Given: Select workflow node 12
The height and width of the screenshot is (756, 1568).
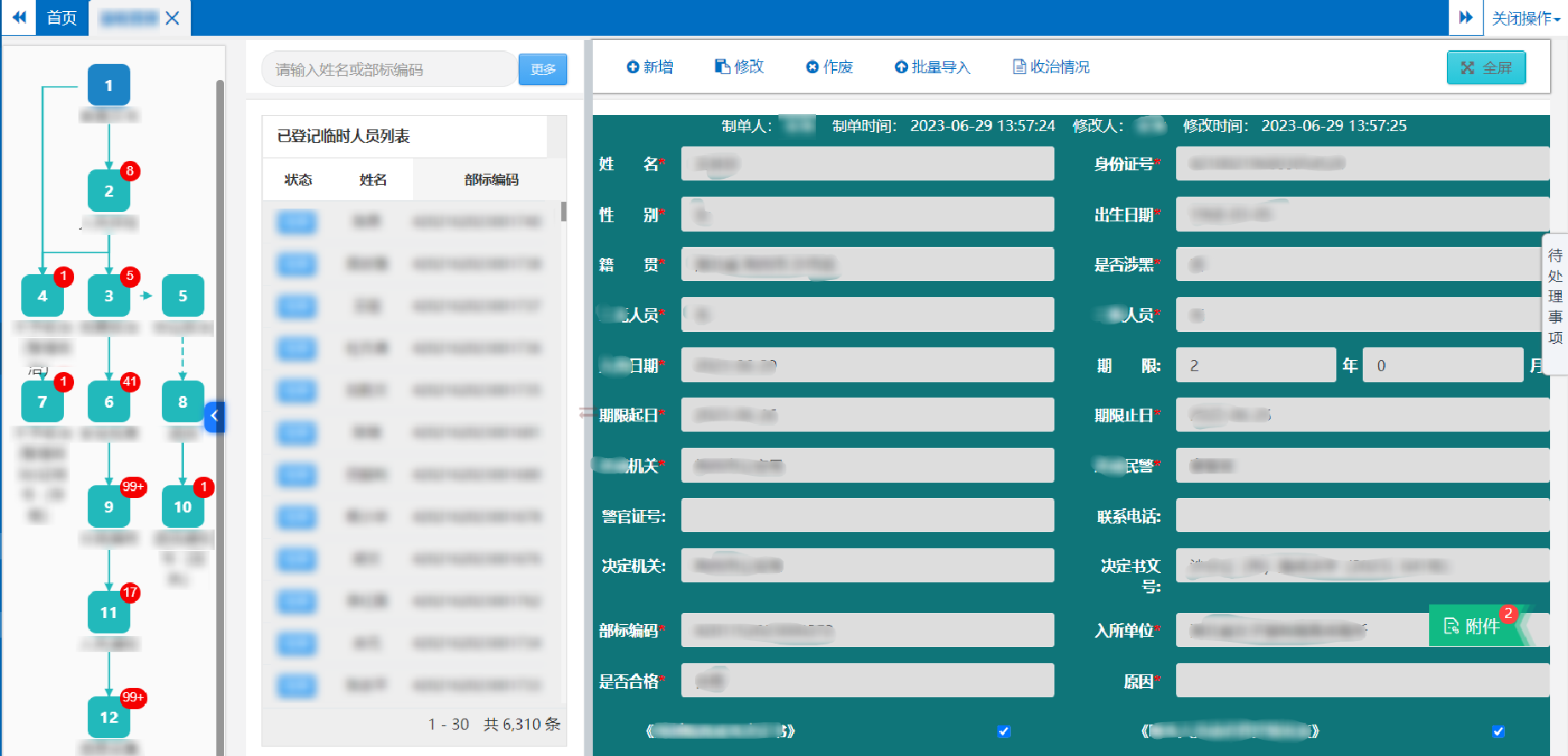Looking at the screenshot, I should click(109, 718).
